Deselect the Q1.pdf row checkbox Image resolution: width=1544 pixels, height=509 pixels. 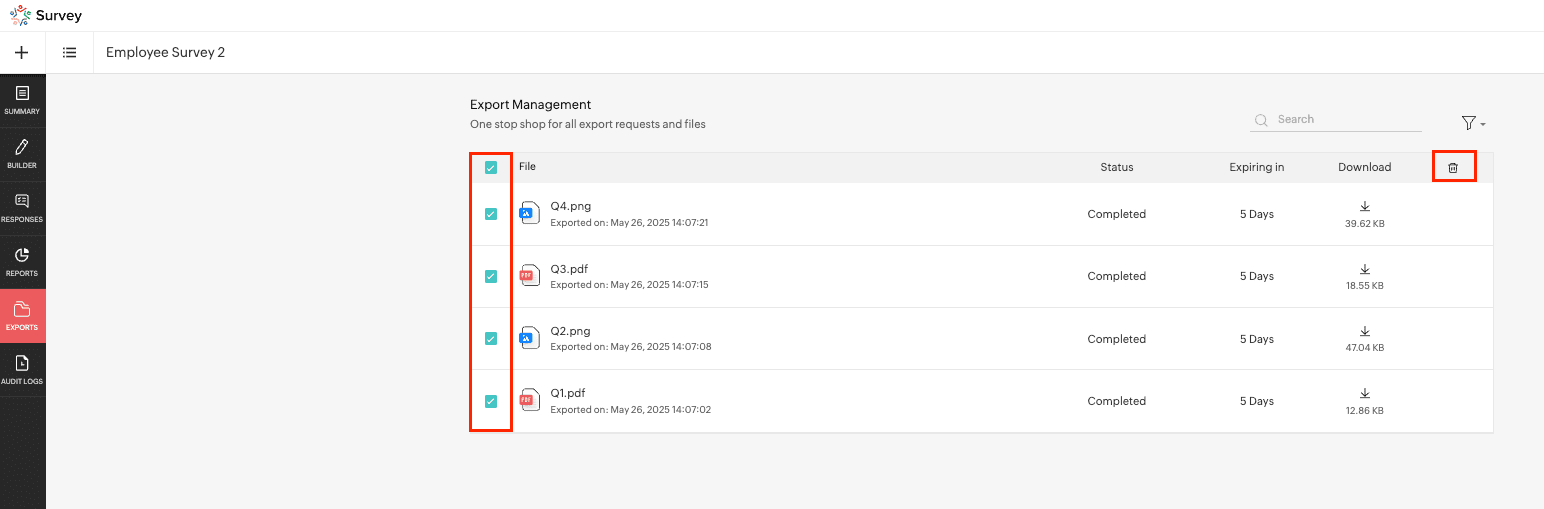(x=490, y=401)
